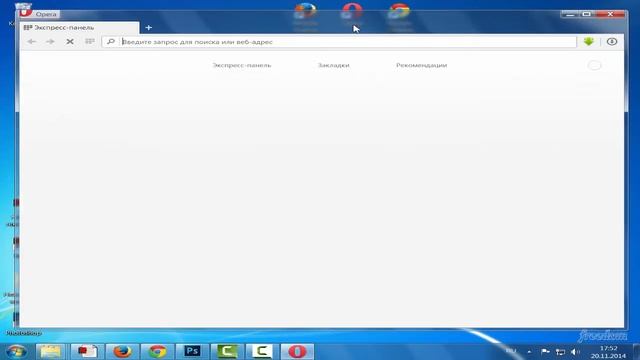Screen dimensions: 640x360
Task: Open the Windows Start menu
Action: pyautogui.click(x=16, y=351)
